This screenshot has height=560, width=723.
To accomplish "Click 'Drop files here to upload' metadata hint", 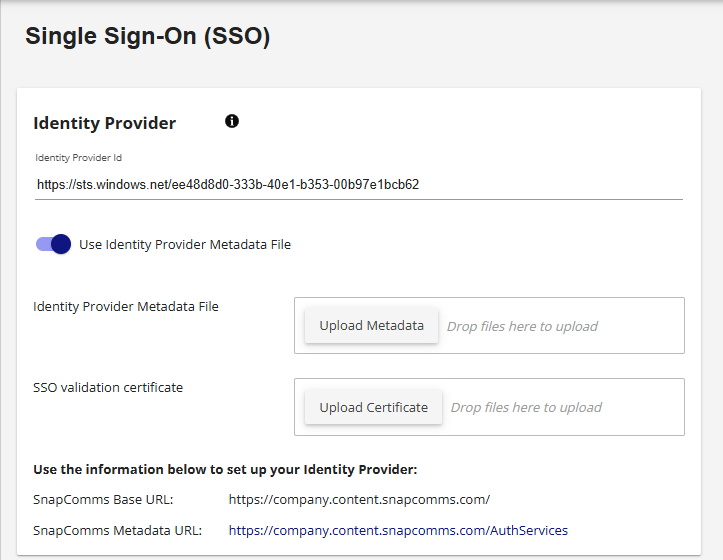I will 522,326.
